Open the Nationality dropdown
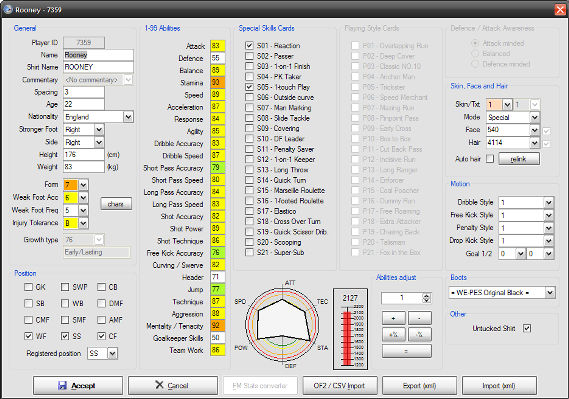This screenshot has height=399, width=569. point(128,117)
